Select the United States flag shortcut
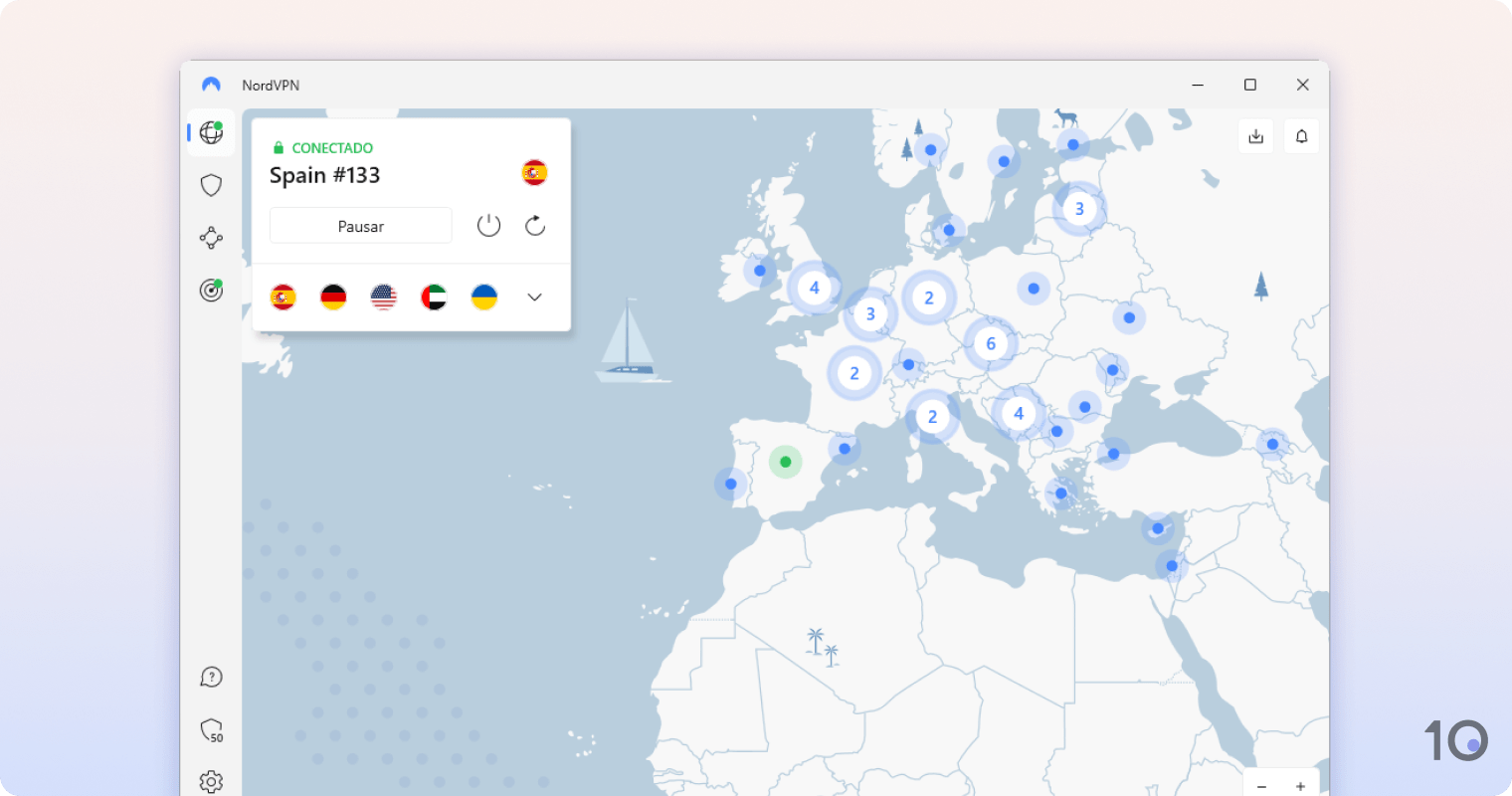The height and width of the screenshot is (796, 1512). click(383, 297)
